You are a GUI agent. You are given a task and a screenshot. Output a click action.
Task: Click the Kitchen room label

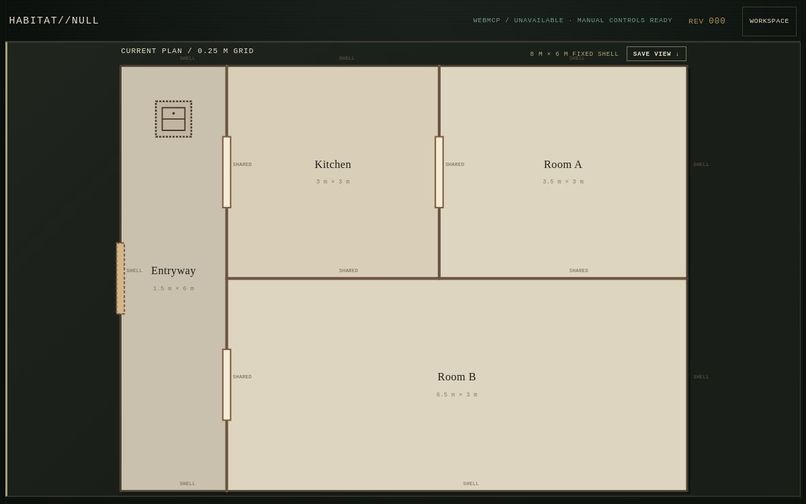tap(333, 165)
